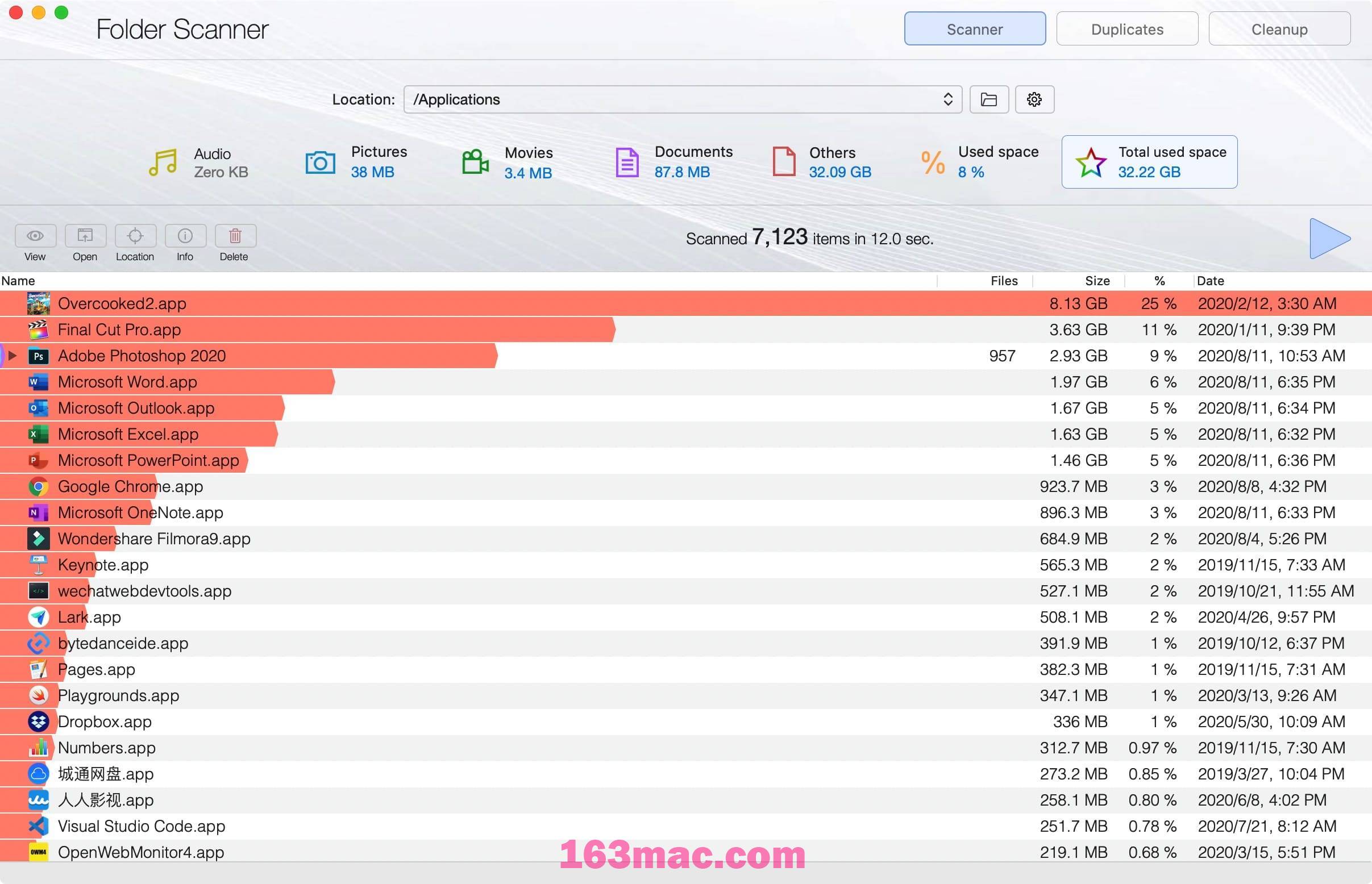Screen dimensions: 1372x884
Task: Click the 8.13 GB size value
Action: (x=1078, y=303)
